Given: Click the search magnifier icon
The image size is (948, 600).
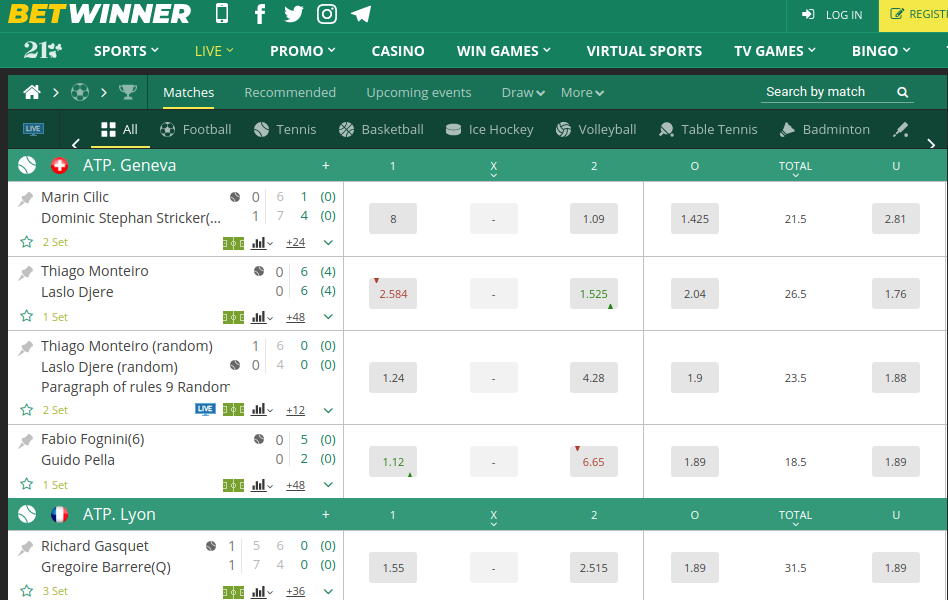Looking at the screenshot, I should [x=903, y=92].
